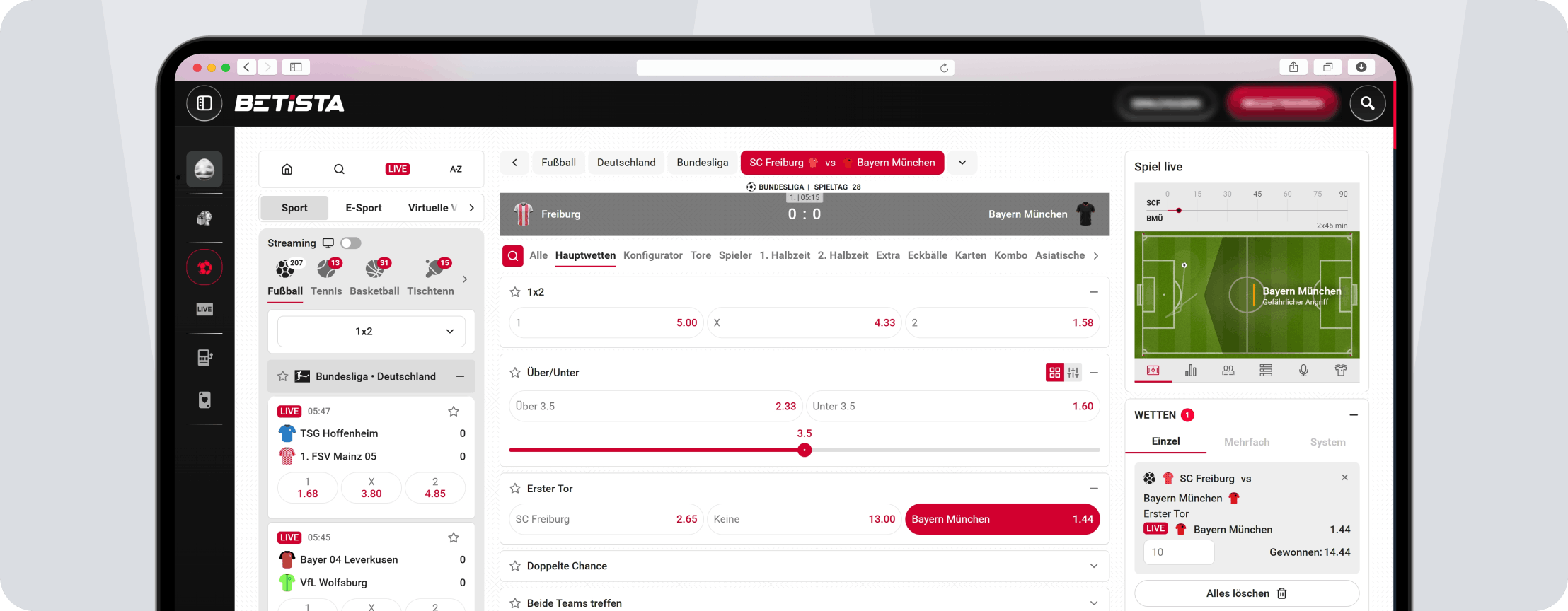Clear all bets with Alles löschen

(1247, 593)
